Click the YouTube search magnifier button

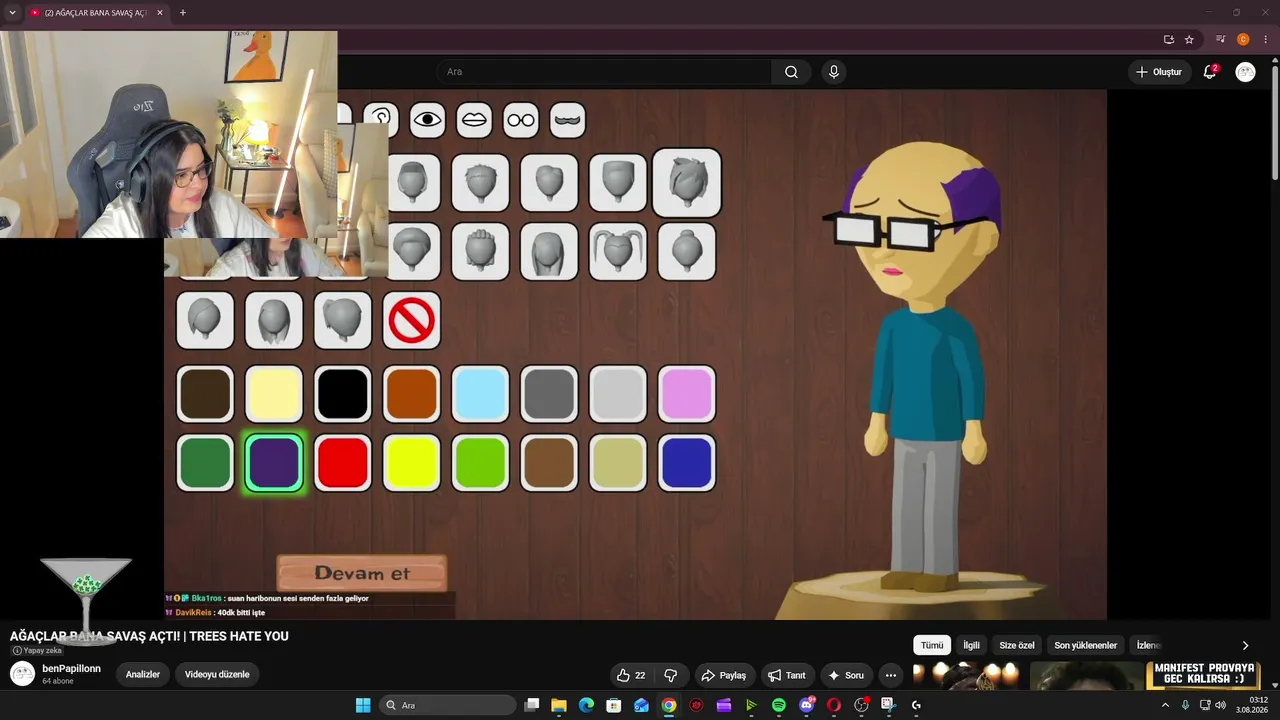click(x=791, y=72)
